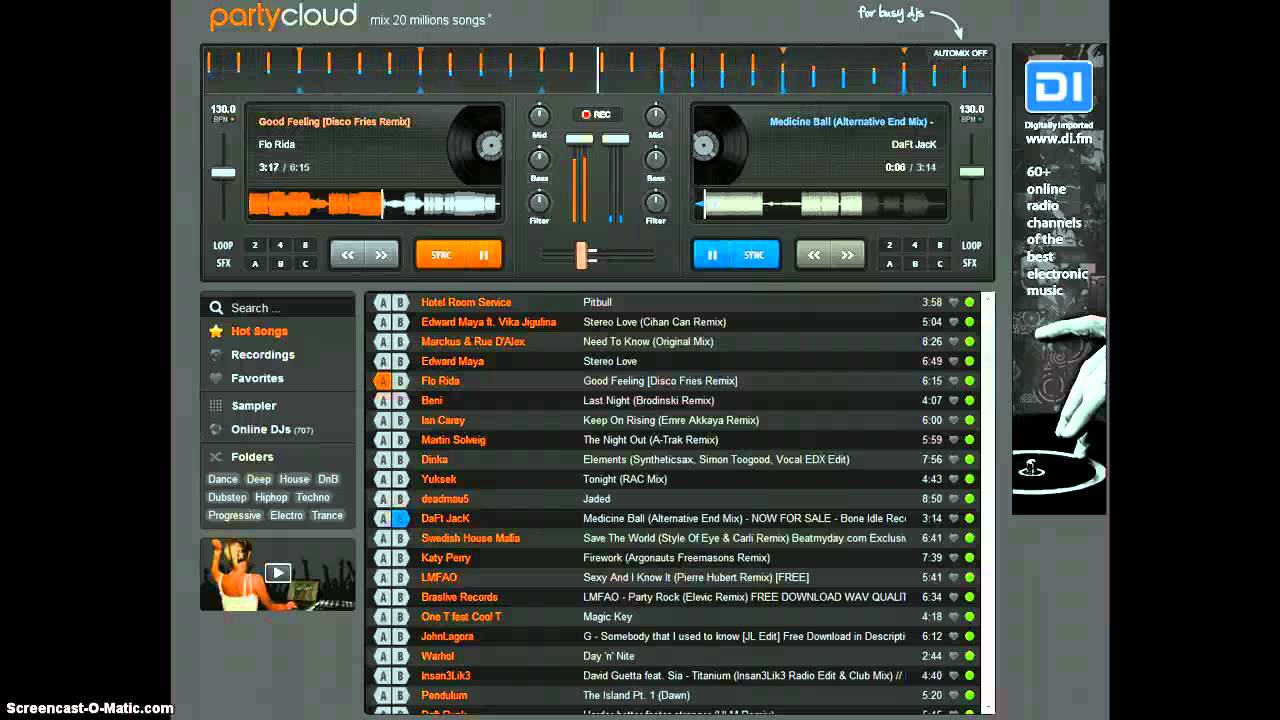Screen dimensions: 1280x720
Task: Open the Sampler
Action: pyautogui.click(x=253, y=406)
